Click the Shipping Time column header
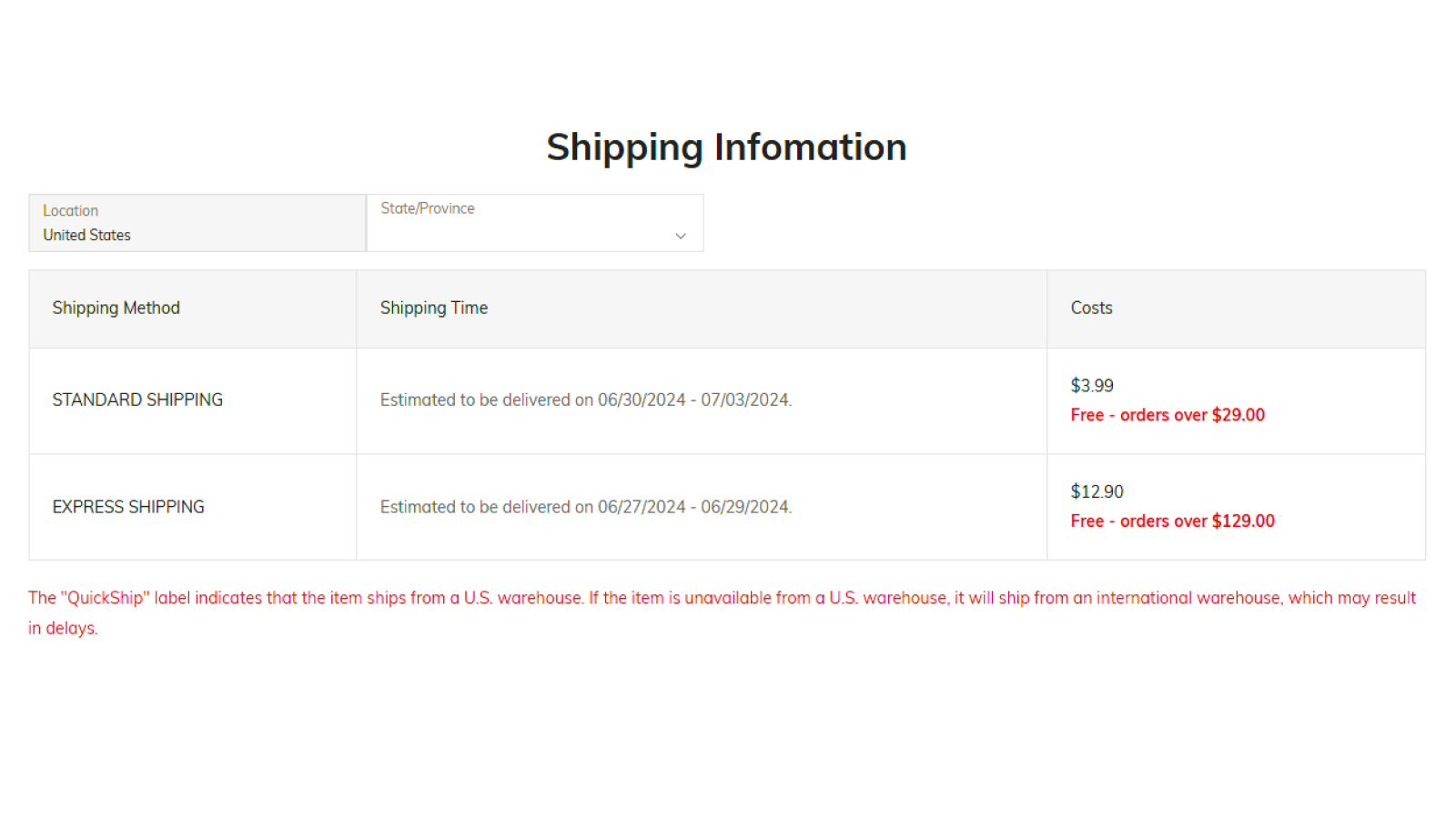The height and width of the screenshot is (819, 1456). pos(433,308)
